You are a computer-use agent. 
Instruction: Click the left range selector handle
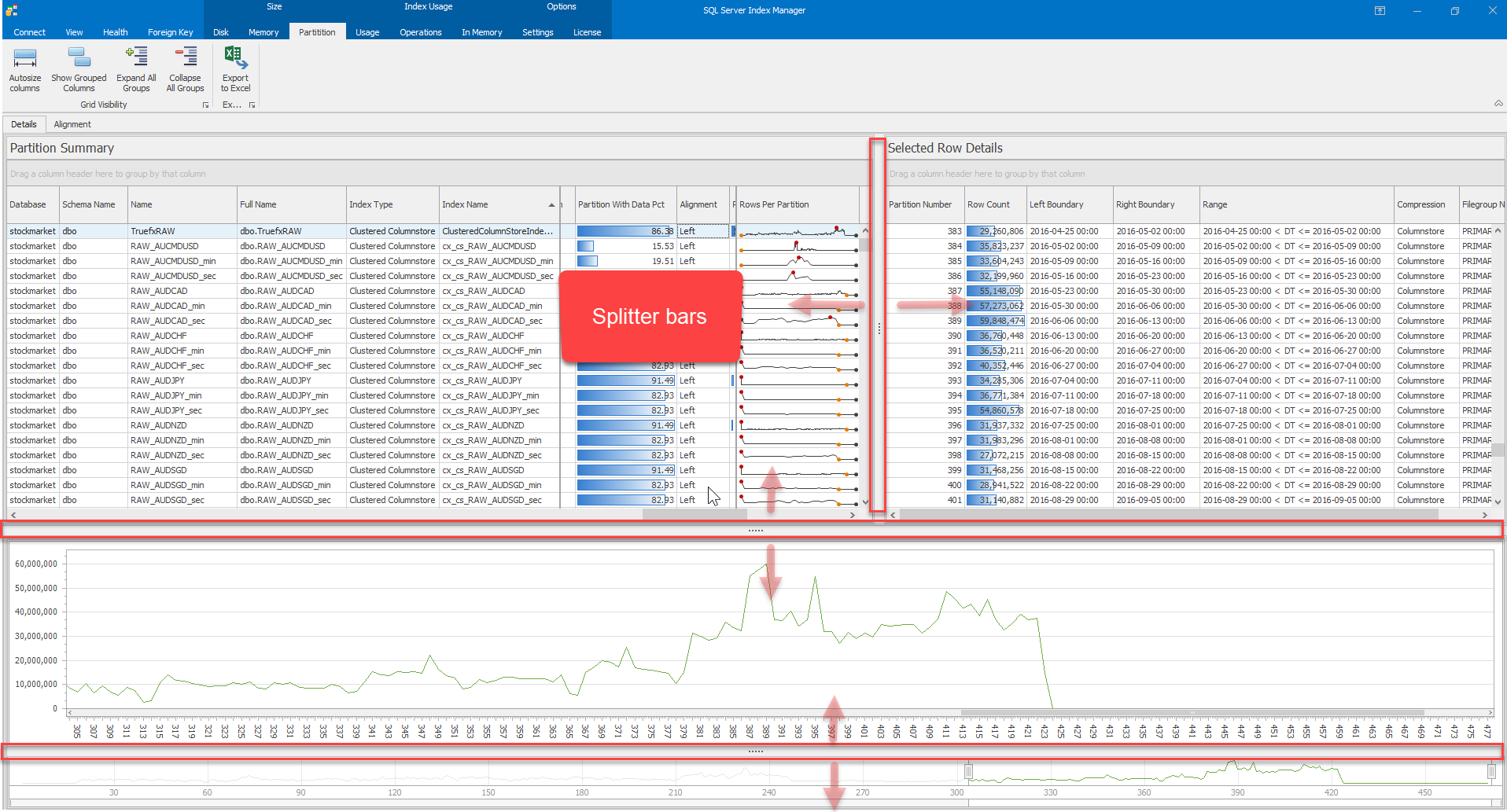click(x=969, y=772)
